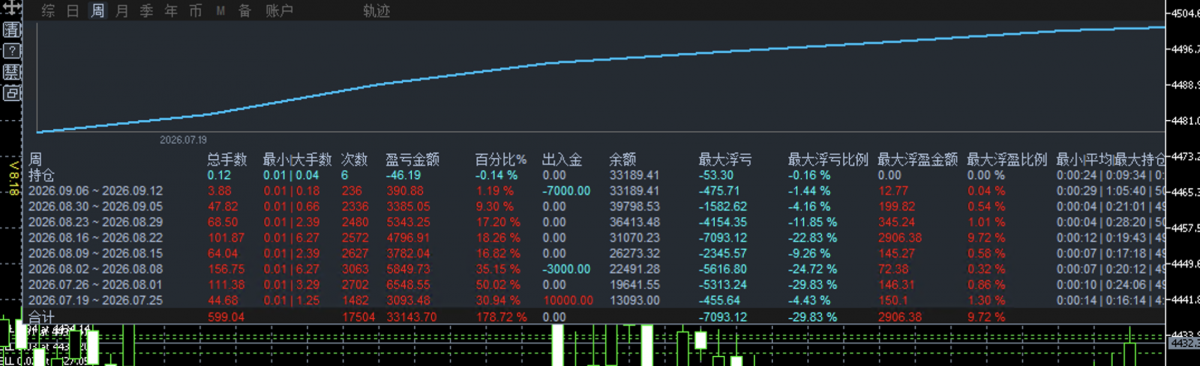The image size is (1200, 366).
Task: Click the holding profit value -46.19
Action: [404, 175]
